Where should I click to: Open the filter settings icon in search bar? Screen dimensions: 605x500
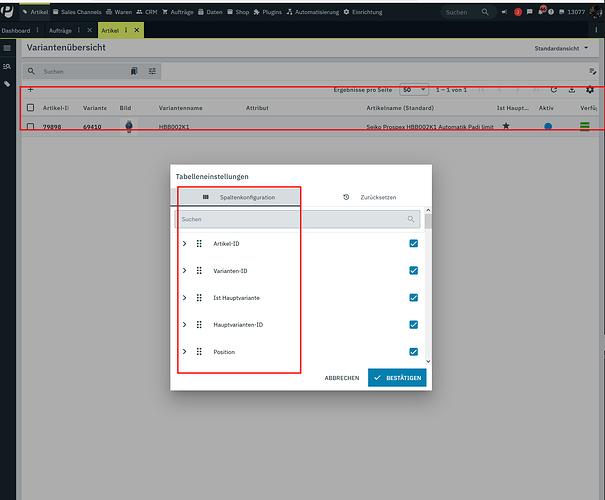[152, 71]
